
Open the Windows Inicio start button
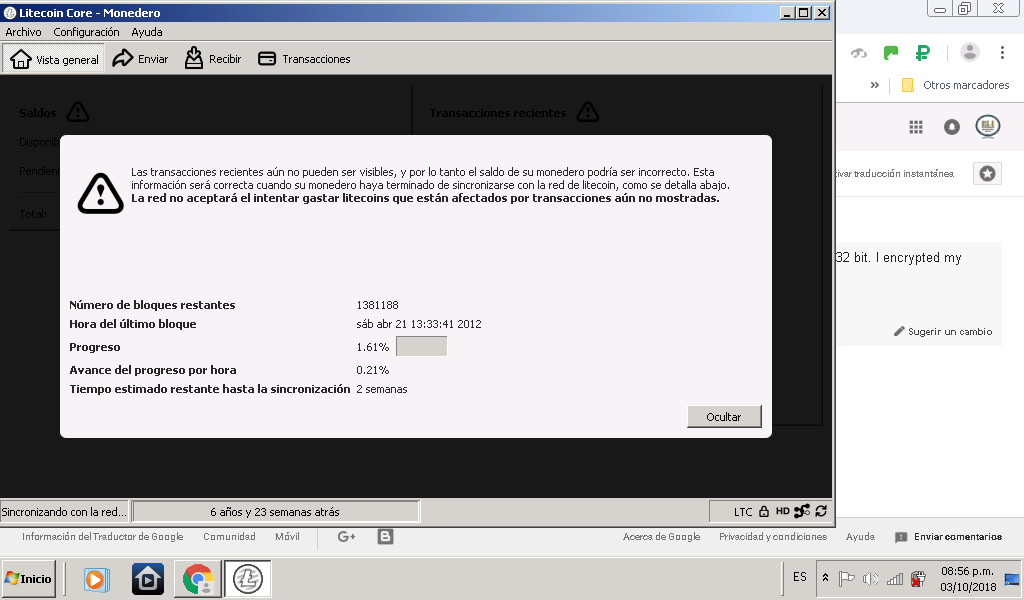[29, 578]
